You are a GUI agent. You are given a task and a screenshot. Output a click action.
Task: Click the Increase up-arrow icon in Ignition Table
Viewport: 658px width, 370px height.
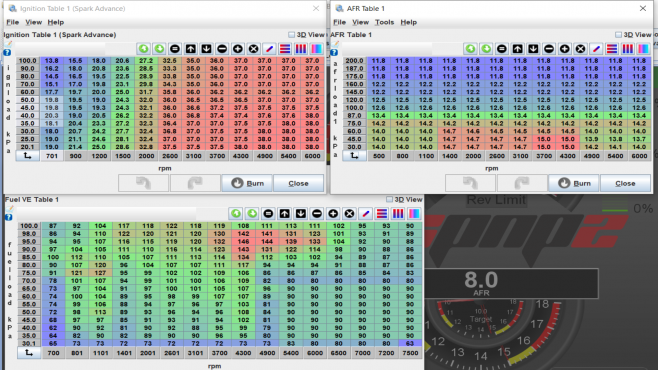[191, 49]
